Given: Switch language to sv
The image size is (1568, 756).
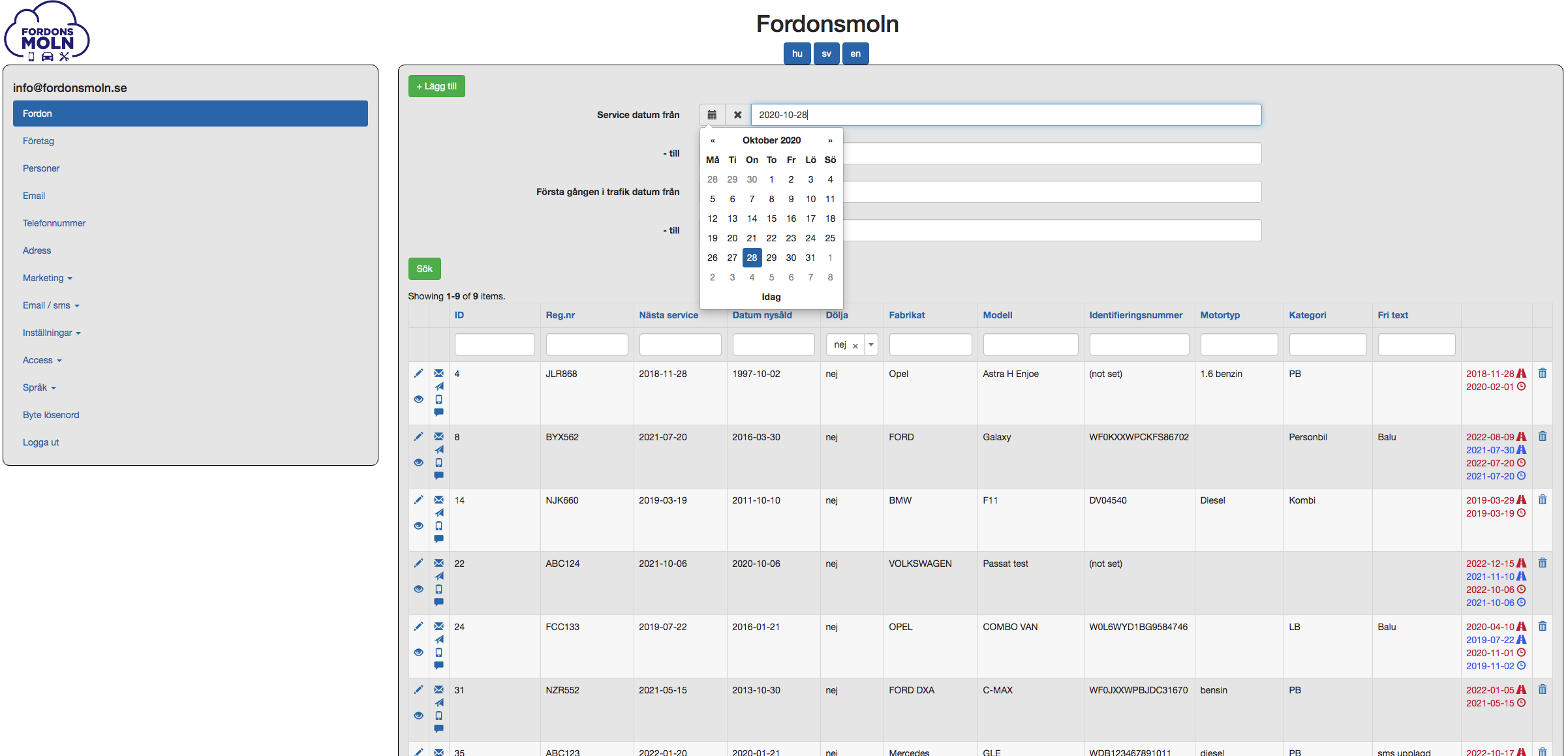Looking at the screenshot, I should pyautogui.click(x=826, y=53).
